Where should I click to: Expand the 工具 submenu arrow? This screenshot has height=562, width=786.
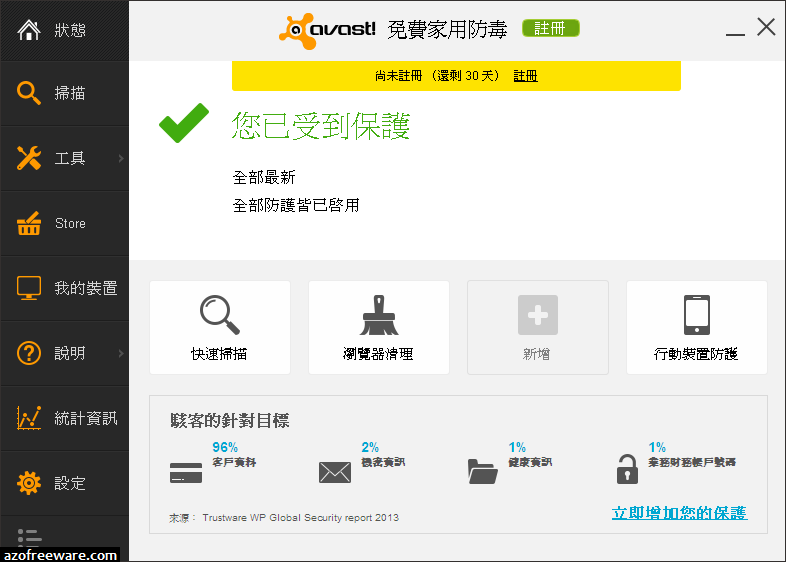[121, 158]
